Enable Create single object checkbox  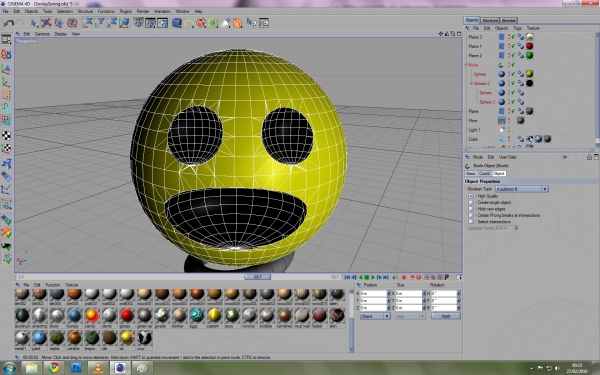(x=471, y=202)
